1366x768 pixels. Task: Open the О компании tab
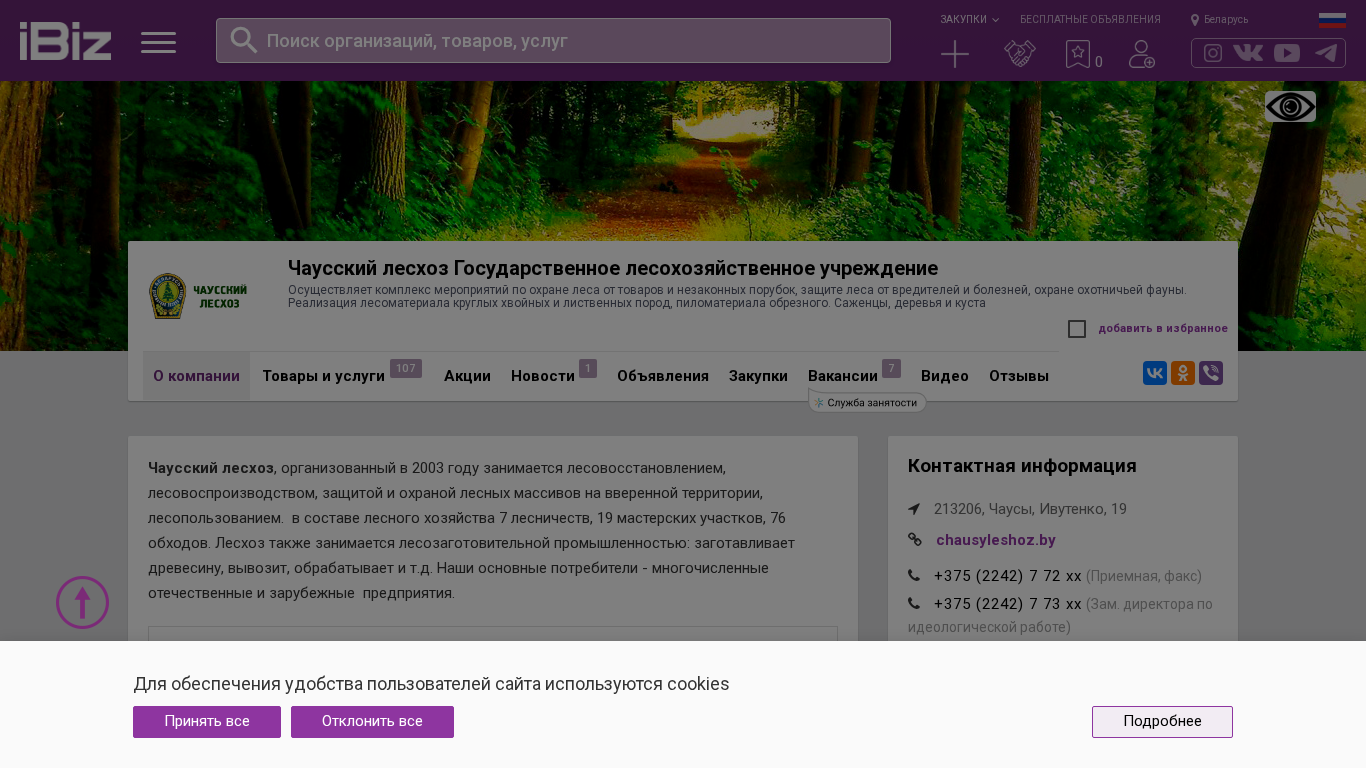click(x=196, y=376)
